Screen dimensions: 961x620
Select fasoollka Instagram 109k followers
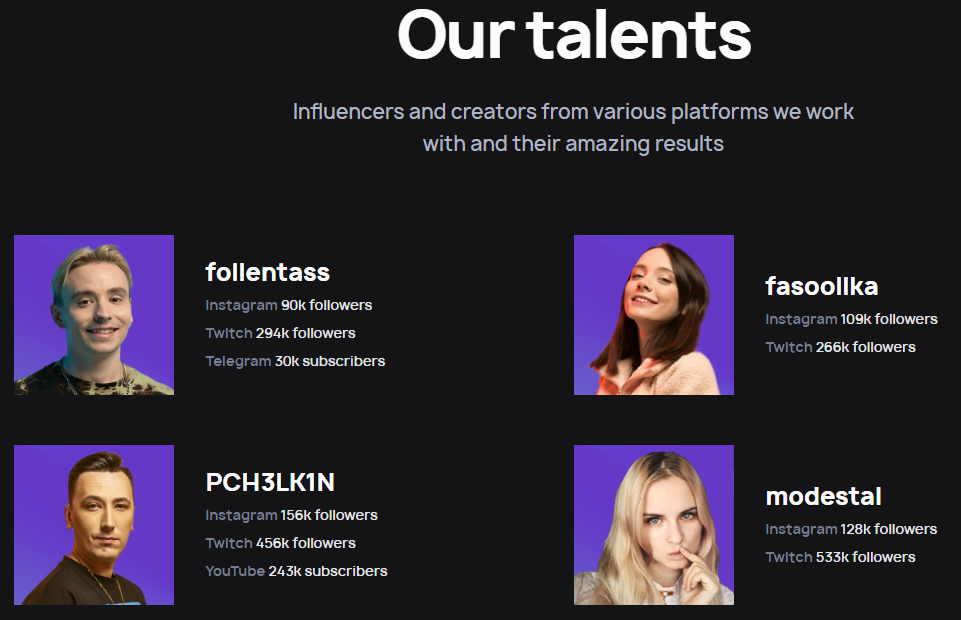tap(851, 319)
